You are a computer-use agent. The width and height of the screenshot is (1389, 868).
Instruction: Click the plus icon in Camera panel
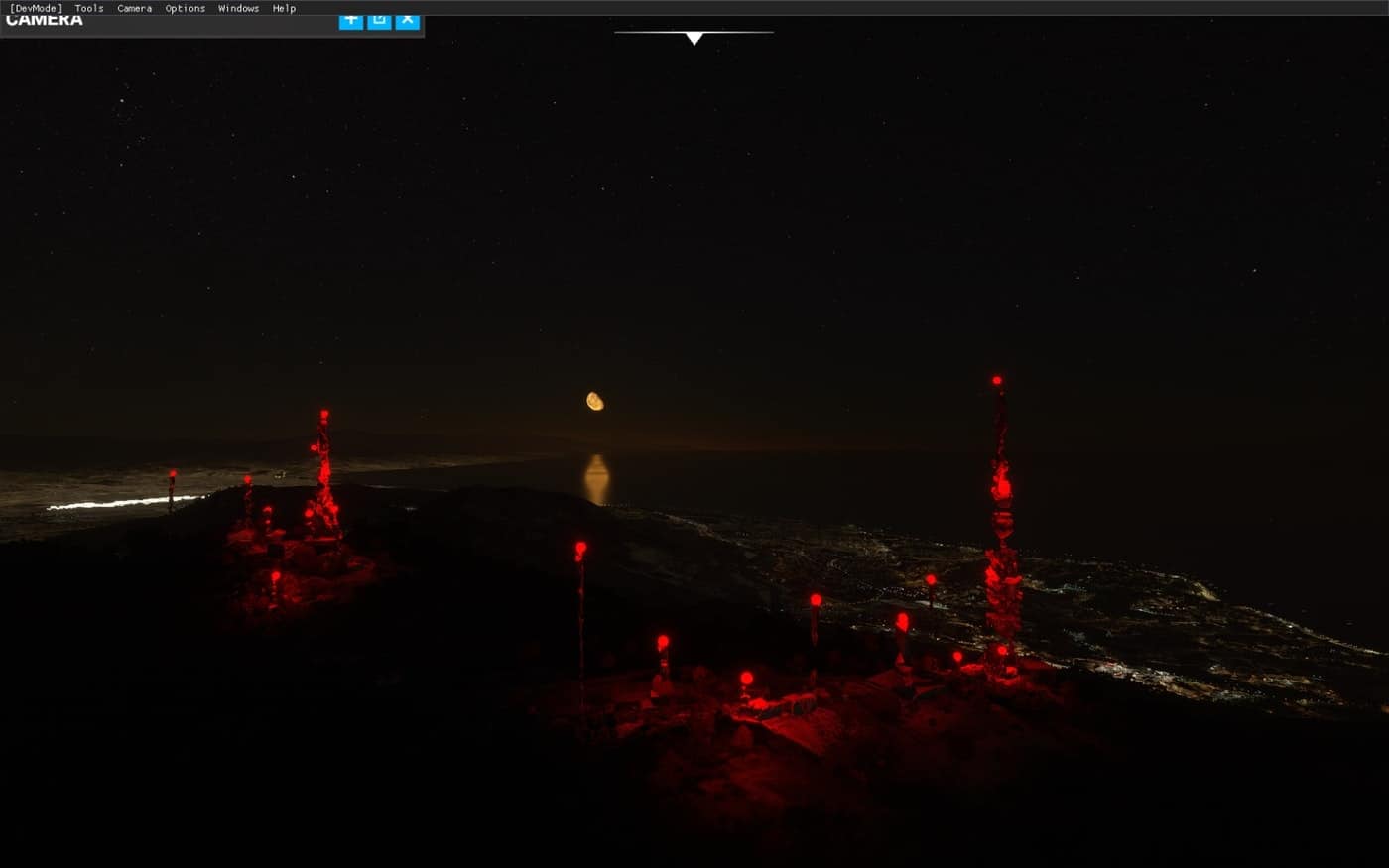[x=351, y=20]
